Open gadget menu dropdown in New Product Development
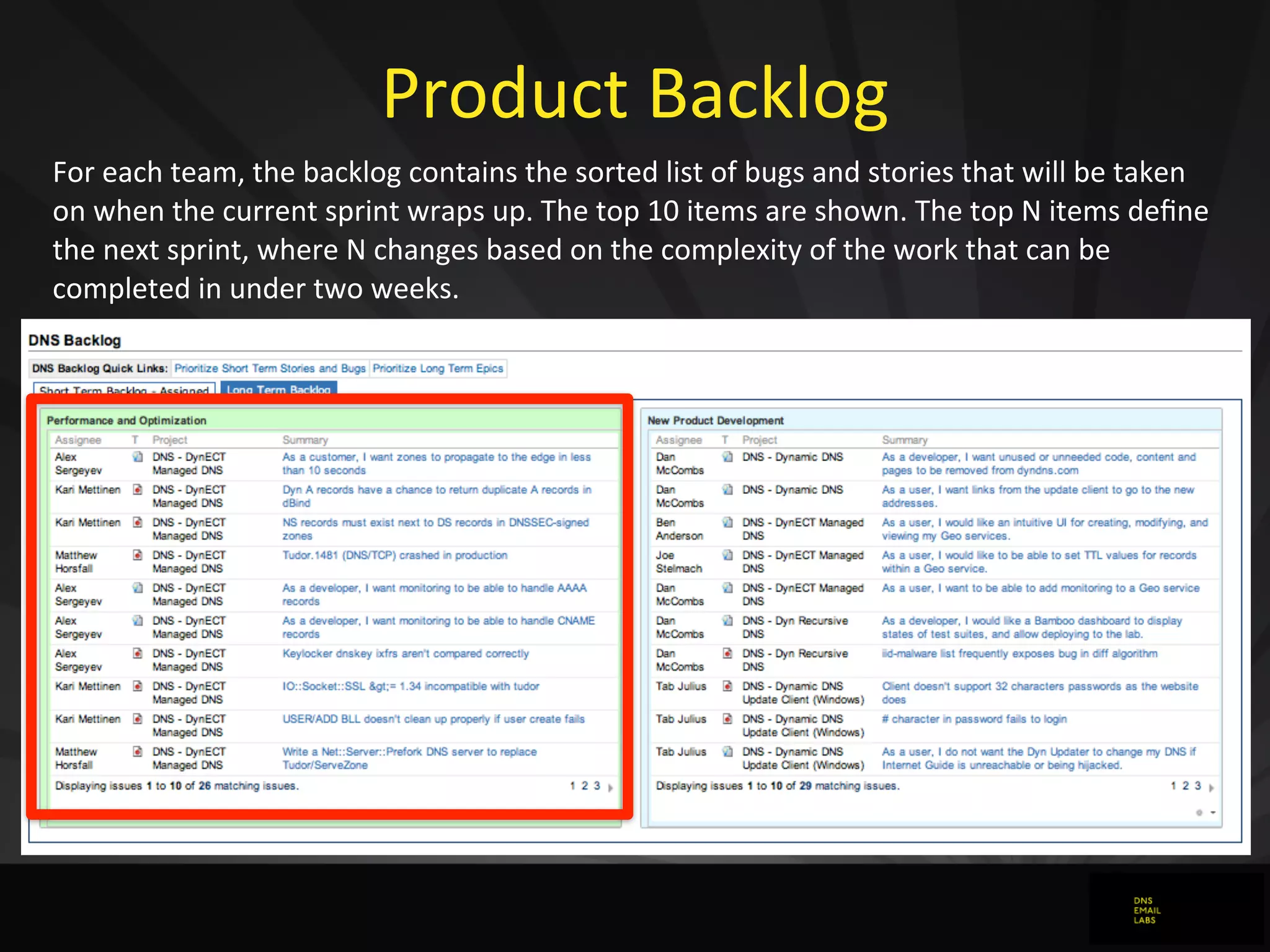 click(x=1212, y=813)
